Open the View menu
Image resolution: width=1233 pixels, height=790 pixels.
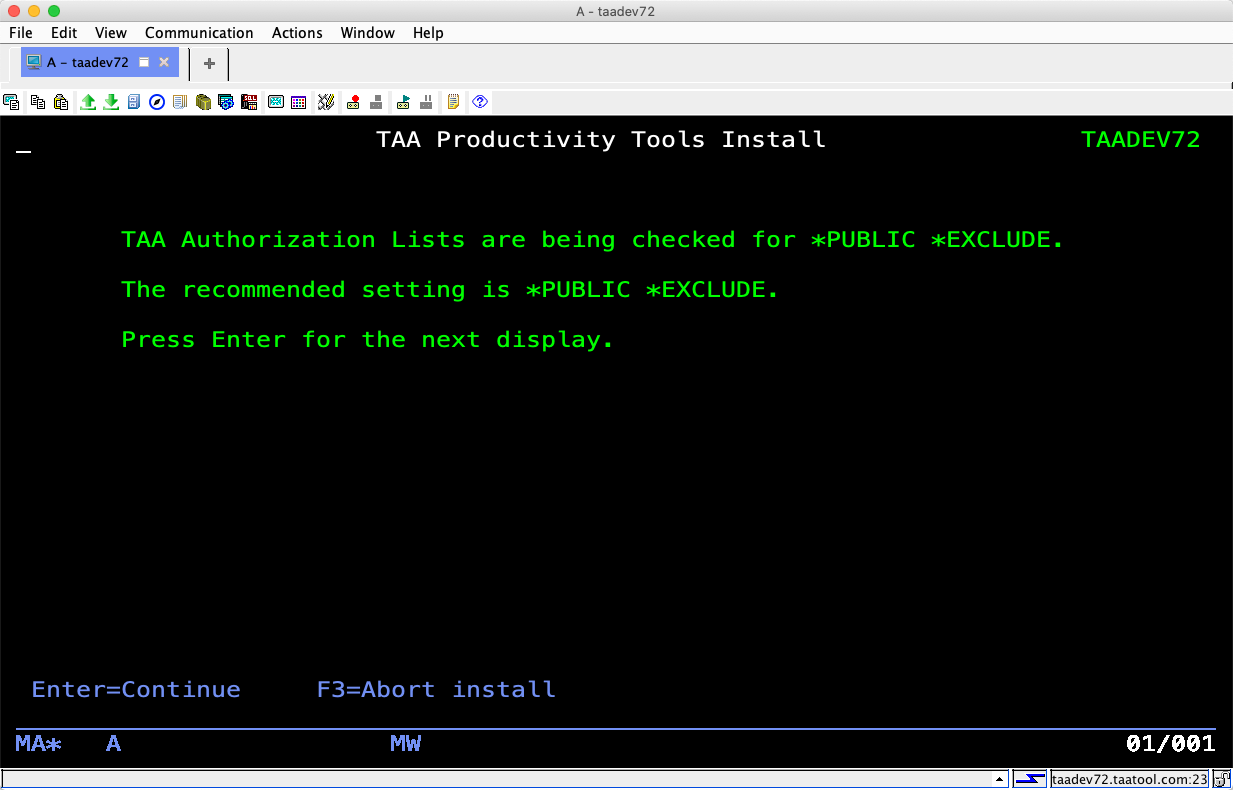pyautogui.click(x=111, y=33)
